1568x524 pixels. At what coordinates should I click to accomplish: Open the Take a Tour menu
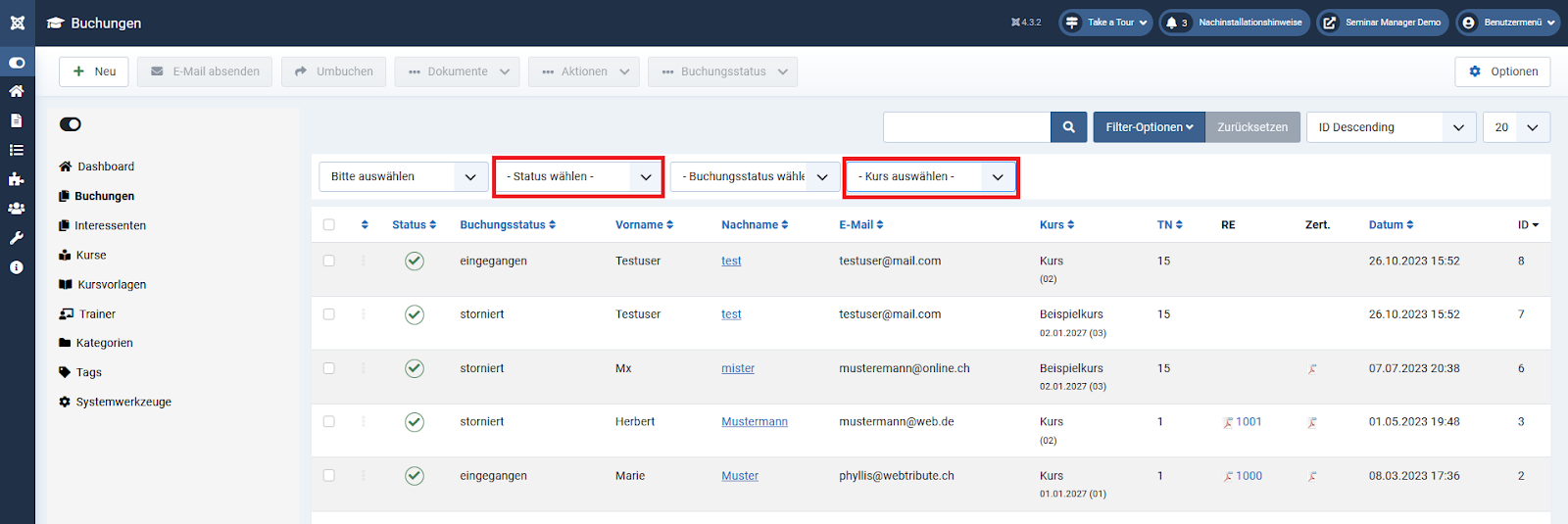(1105, 23)
